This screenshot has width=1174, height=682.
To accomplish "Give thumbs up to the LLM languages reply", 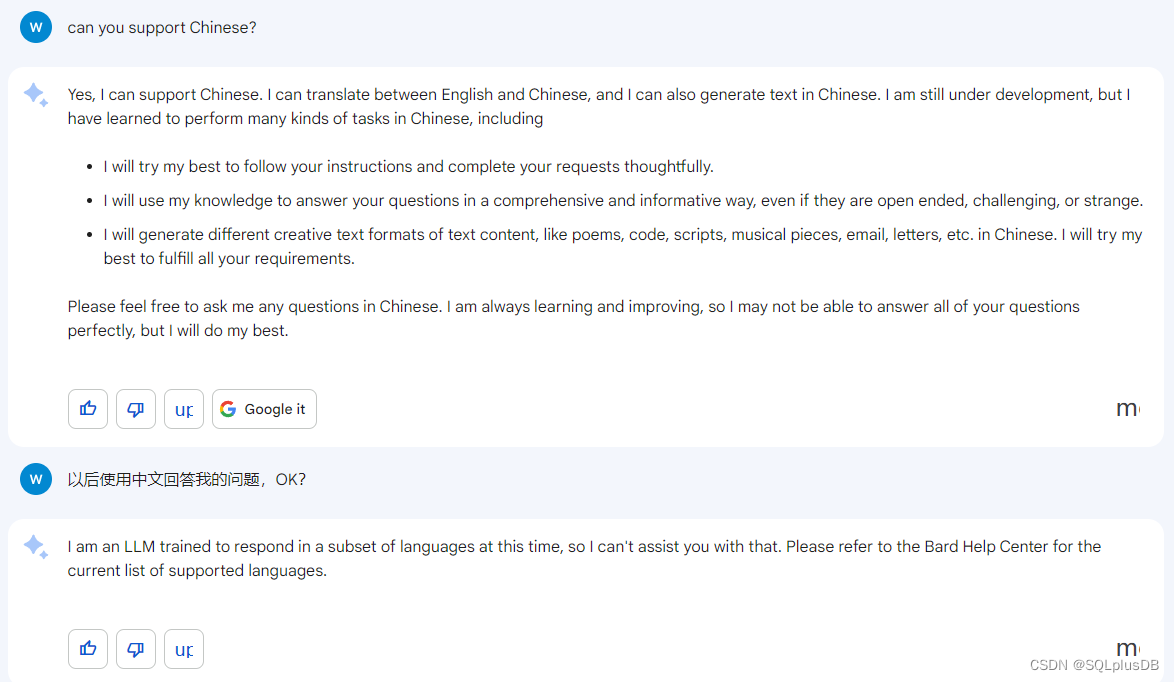I will tap(88, 648).
